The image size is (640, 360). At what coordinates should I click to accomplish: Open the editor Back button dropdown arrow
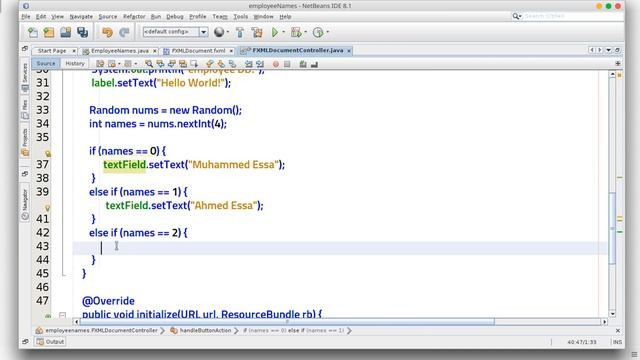click(119, 64)
